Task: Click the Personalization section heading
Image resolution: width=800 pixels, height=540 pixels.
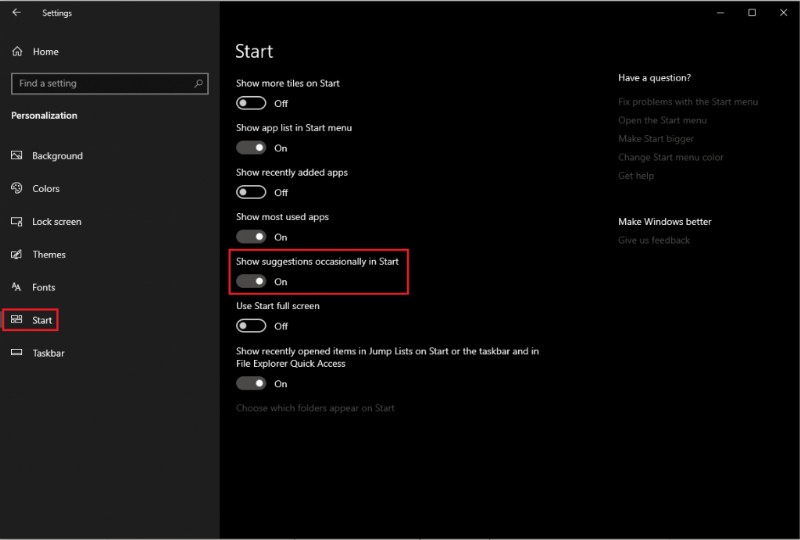Action: pyautogui.click(x=44, y=115)
